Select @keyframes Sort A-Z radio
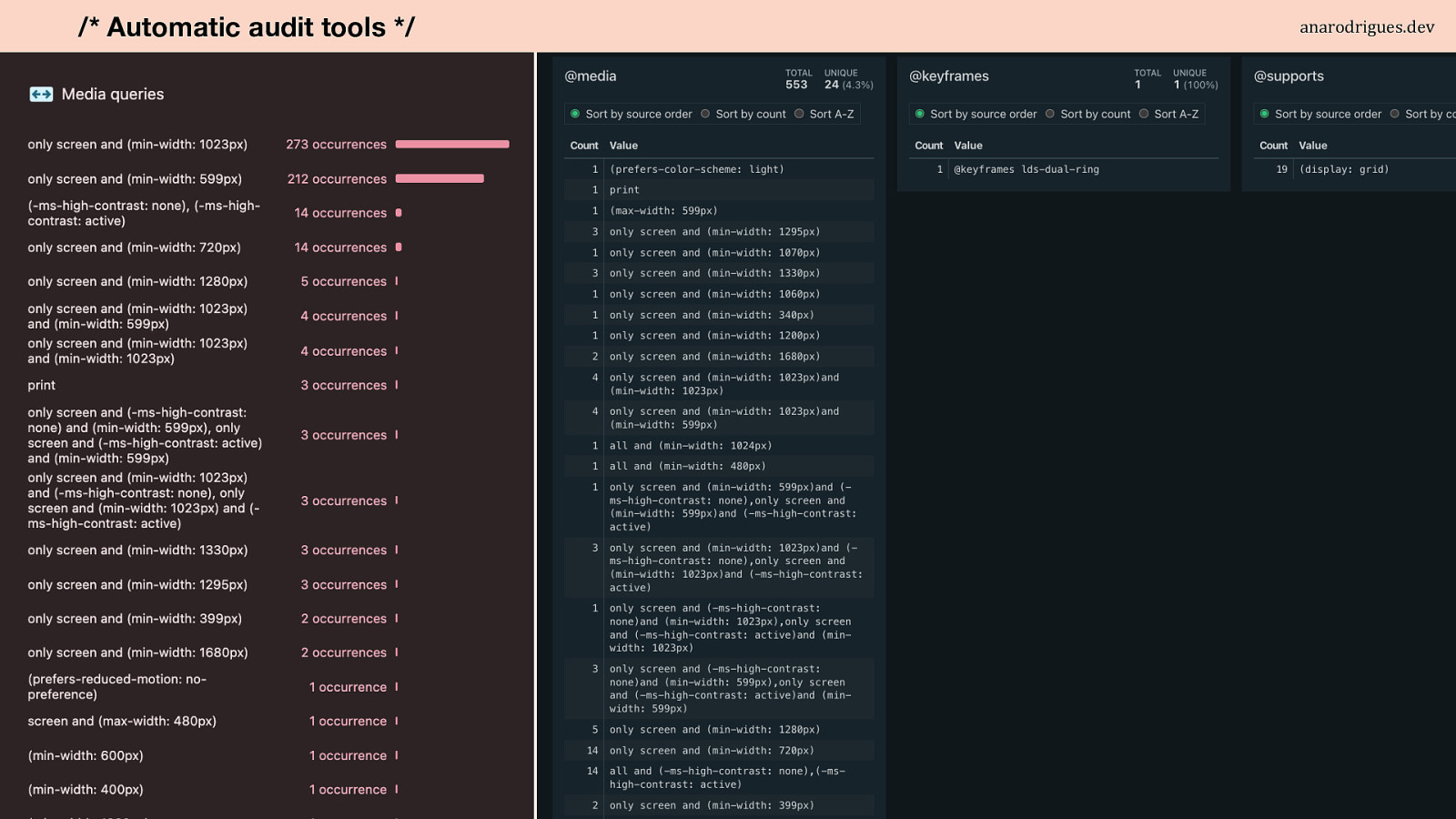Image resolution: width=1456 pixels, height=819 pixels. click(x=1144, y=114)
